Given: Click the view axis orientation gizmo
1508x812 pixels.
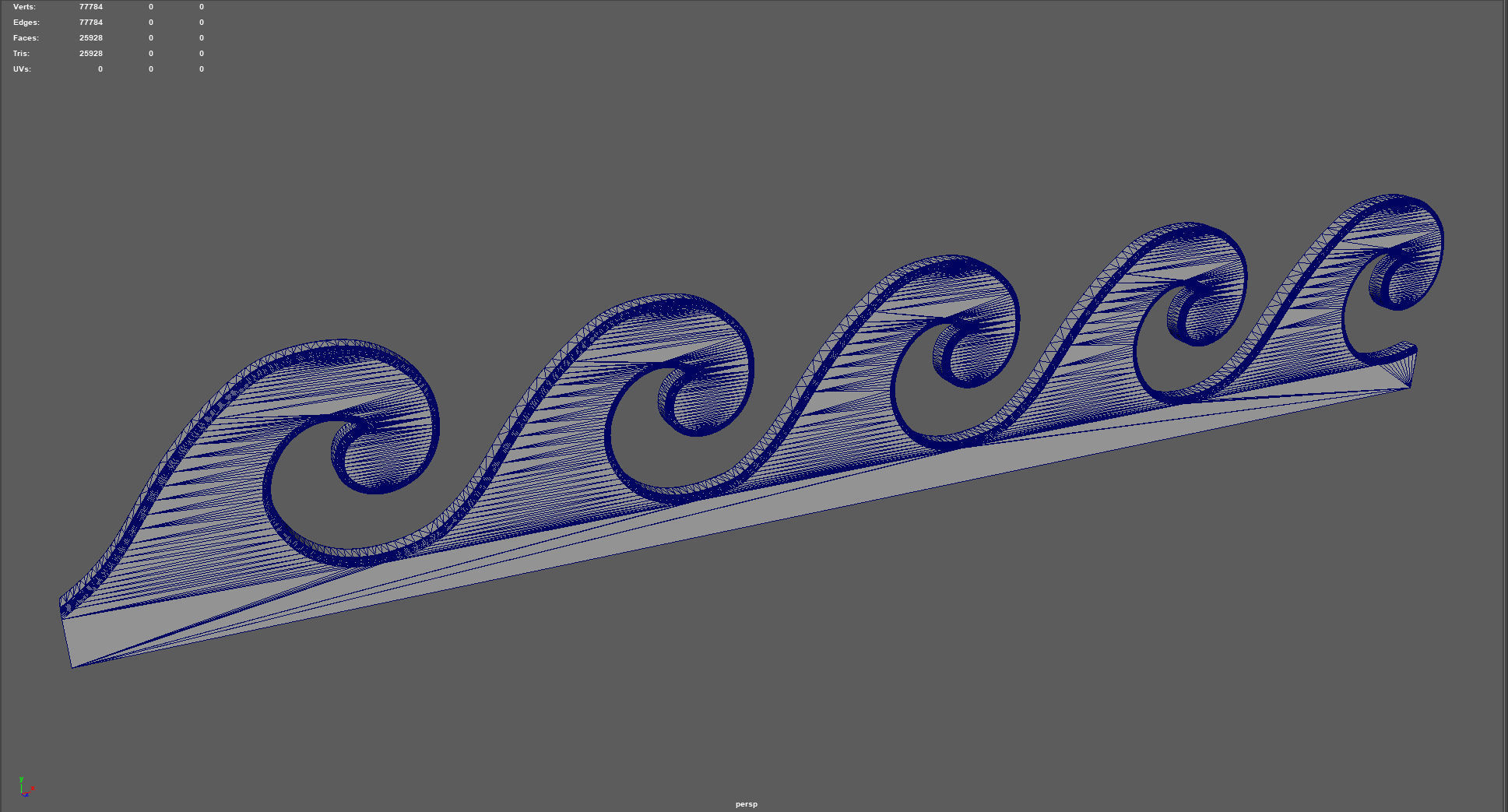Looking at the screenshot, I should (x=25, y=787).
